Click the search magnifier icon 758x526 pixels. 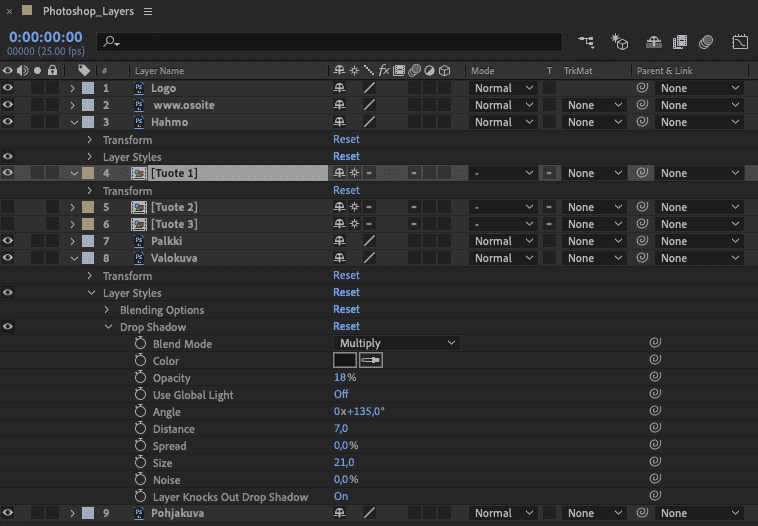(x=111, y=42)
